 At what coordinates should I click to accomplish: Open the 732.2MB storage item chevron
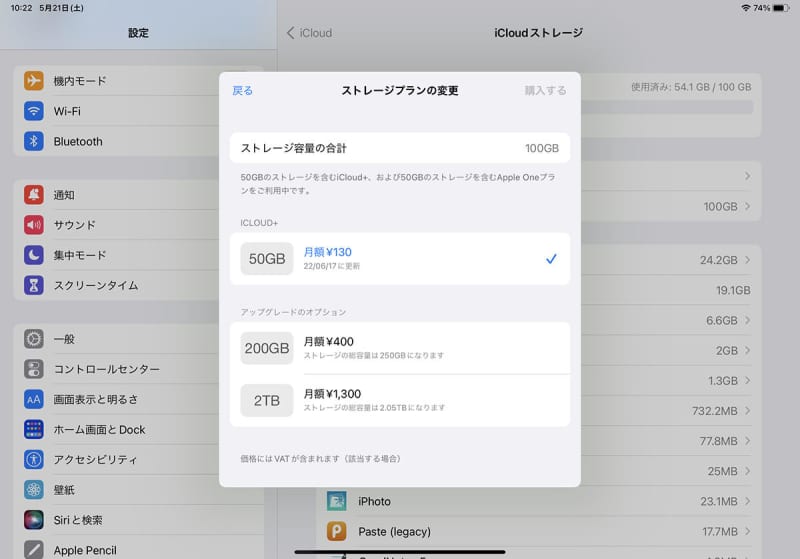[x=747, y=410]
